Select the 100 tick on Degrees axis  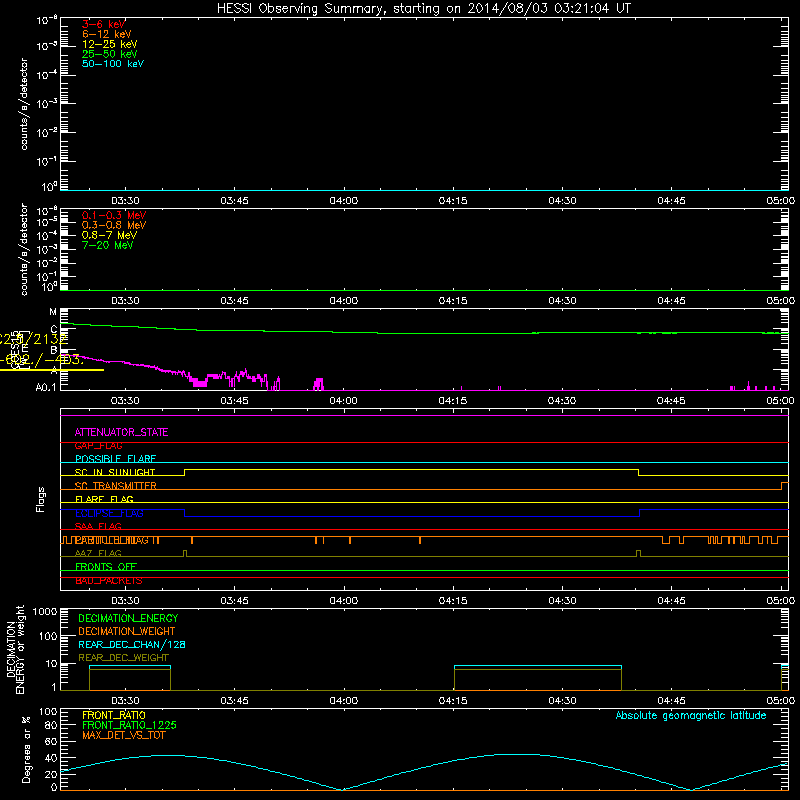click(x=48, y=711)
